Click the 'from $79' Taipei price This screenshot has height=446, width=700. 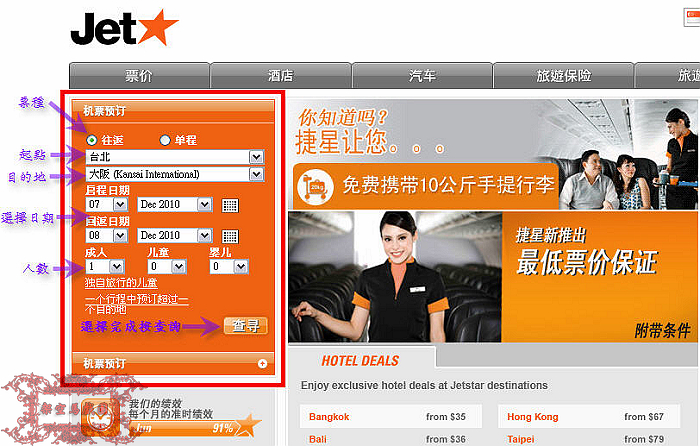tap(644, 439)
